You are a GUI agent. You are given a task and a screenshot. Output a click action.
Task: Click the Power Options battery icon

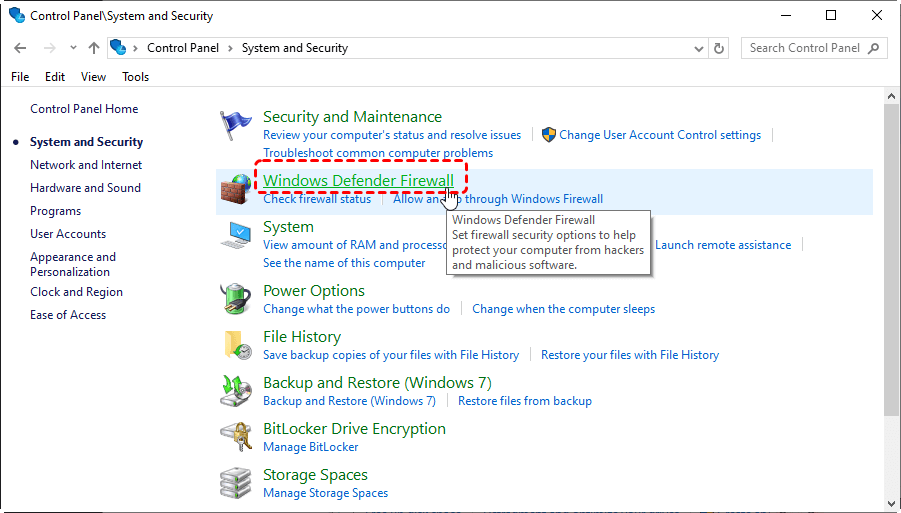(236, 299)
